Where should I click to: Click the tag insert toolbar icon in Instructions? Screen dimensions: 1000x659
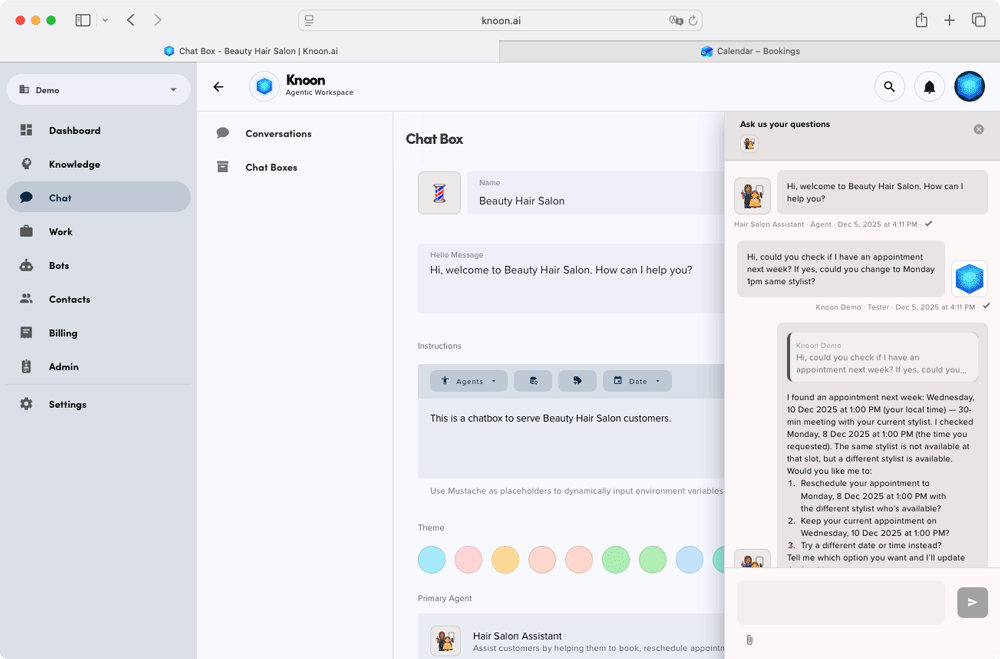click(x=577, y=381)
